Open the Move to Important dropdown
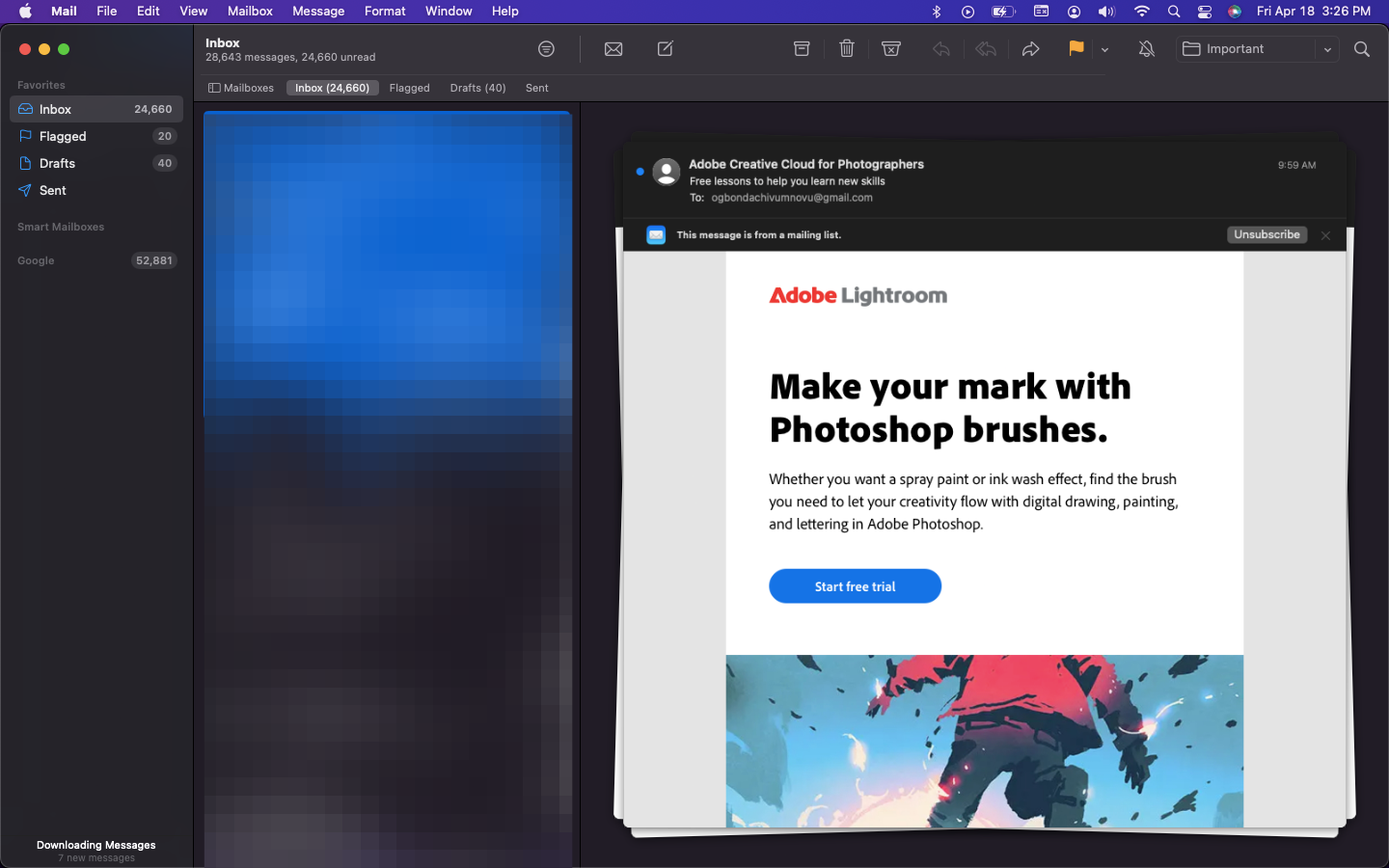 point(1327,49)
